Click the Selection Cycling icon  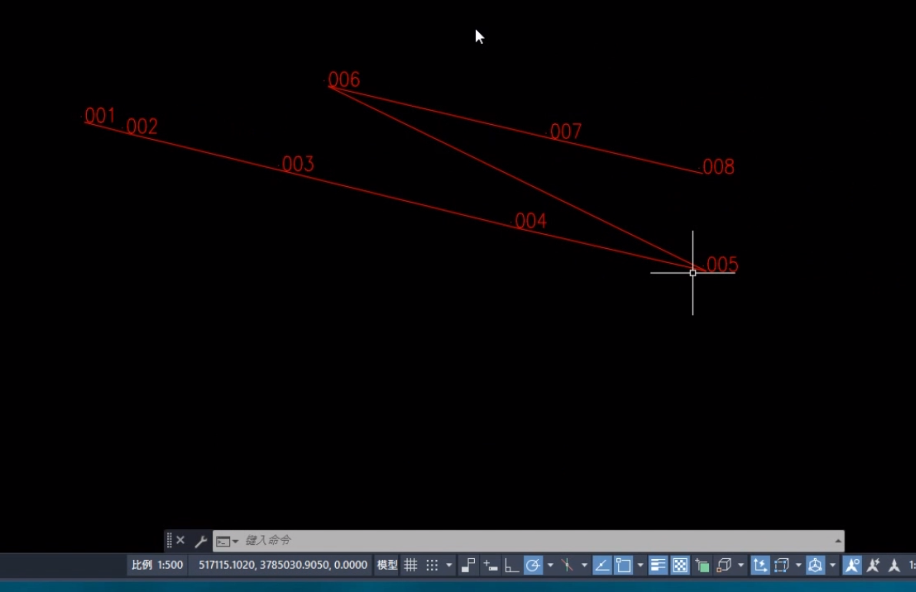702,565
